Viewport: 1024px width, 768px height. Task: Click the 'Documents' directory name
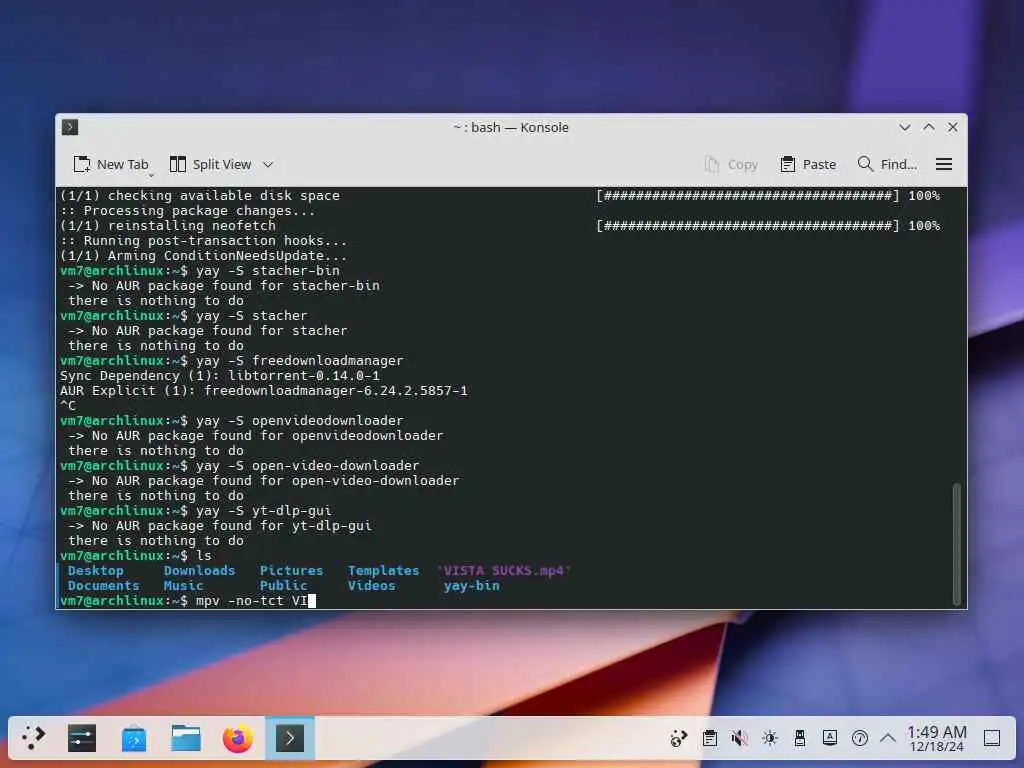coord(103,586)
